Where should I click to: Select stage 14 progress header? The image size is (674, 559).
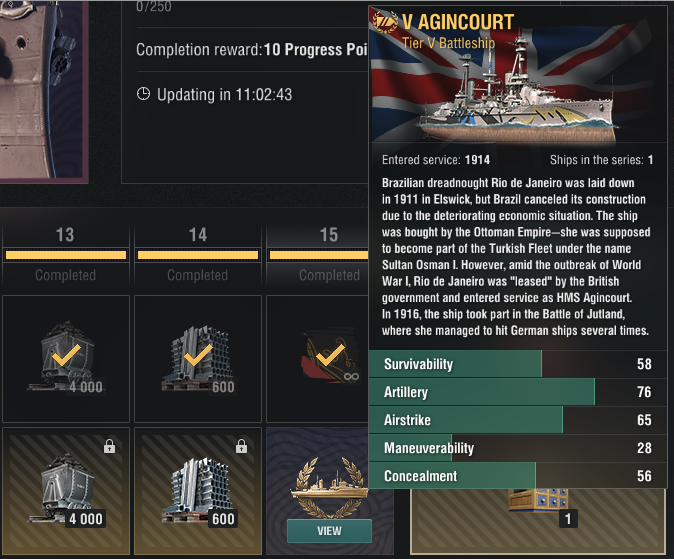tap(198, 254)
